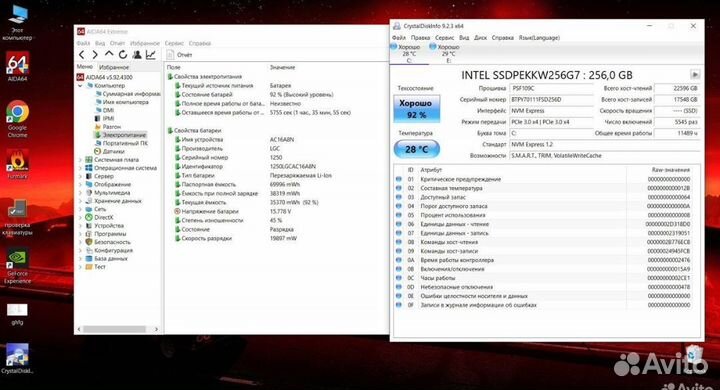The image size is (720, 390).
Task: Open AIDA64 desktop shortcut icon
Action: click(17, 63)
